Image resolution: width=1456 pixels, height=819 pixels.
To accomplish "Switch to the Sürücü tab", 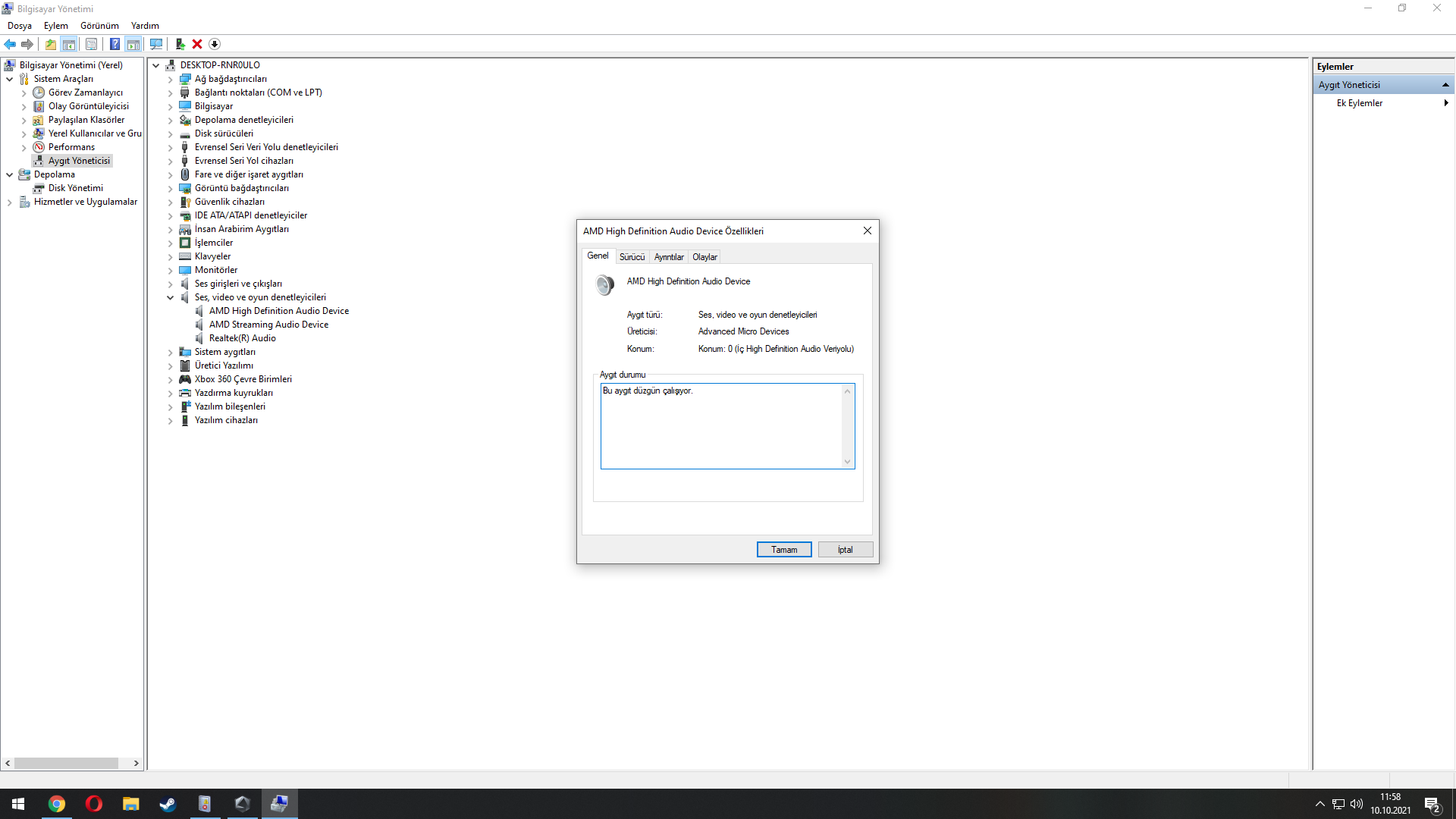I will click(x=632, y=257).
